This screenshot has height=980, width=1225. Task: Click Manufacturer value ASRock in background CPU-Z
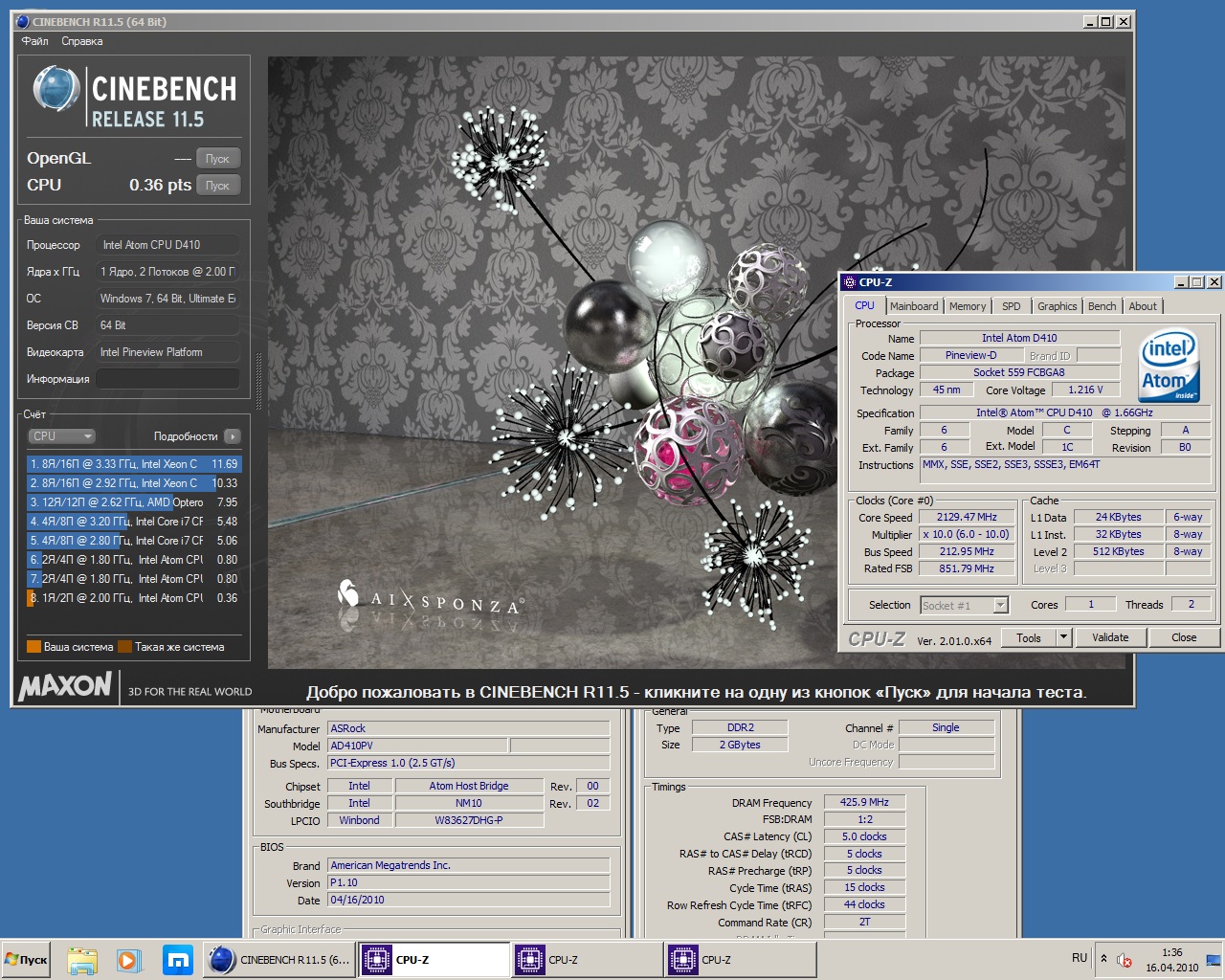(x=469, y=728)
